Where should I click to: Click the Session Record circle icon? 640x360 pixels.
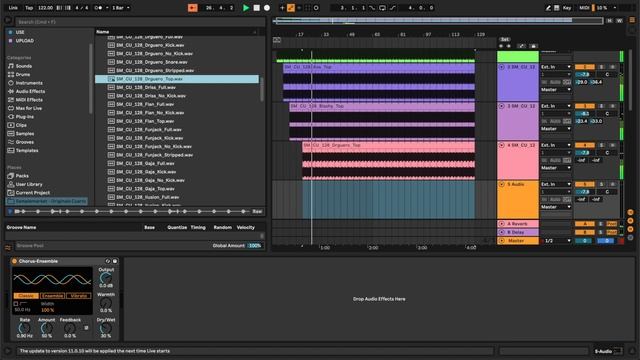316,8
